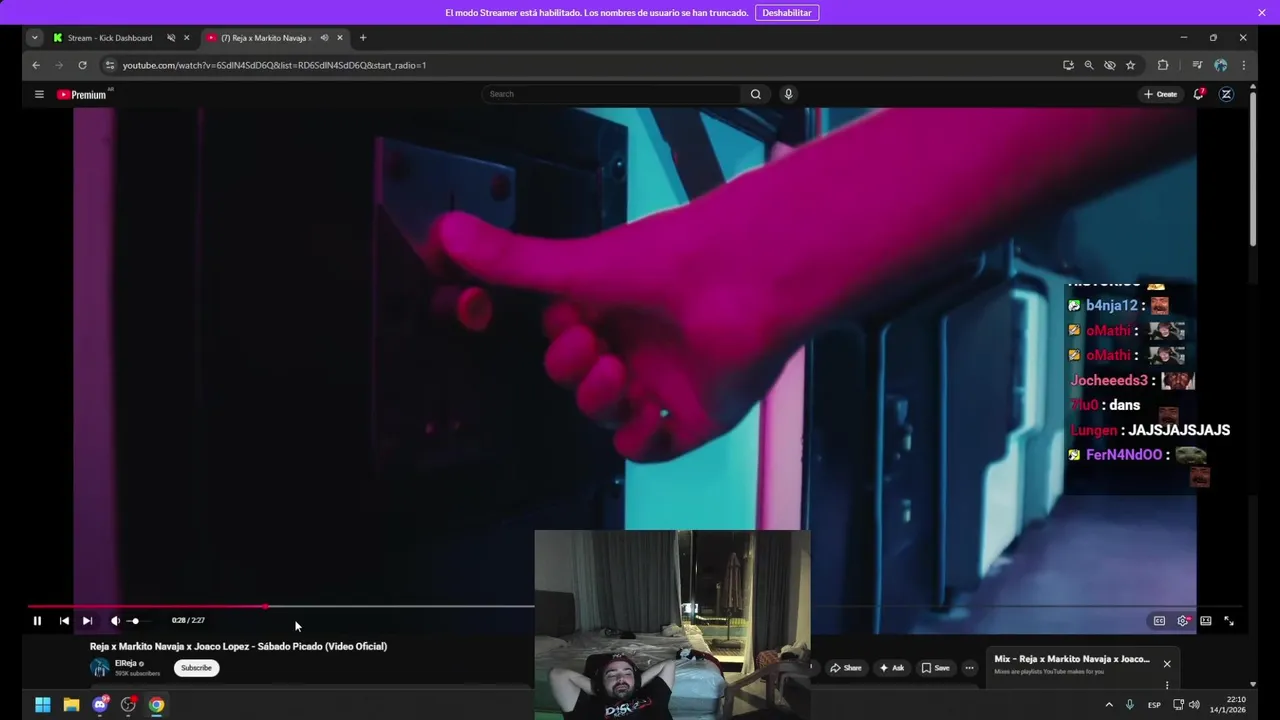View site information icon
This screenshot has width=1280, height=720.
(110, 65)
